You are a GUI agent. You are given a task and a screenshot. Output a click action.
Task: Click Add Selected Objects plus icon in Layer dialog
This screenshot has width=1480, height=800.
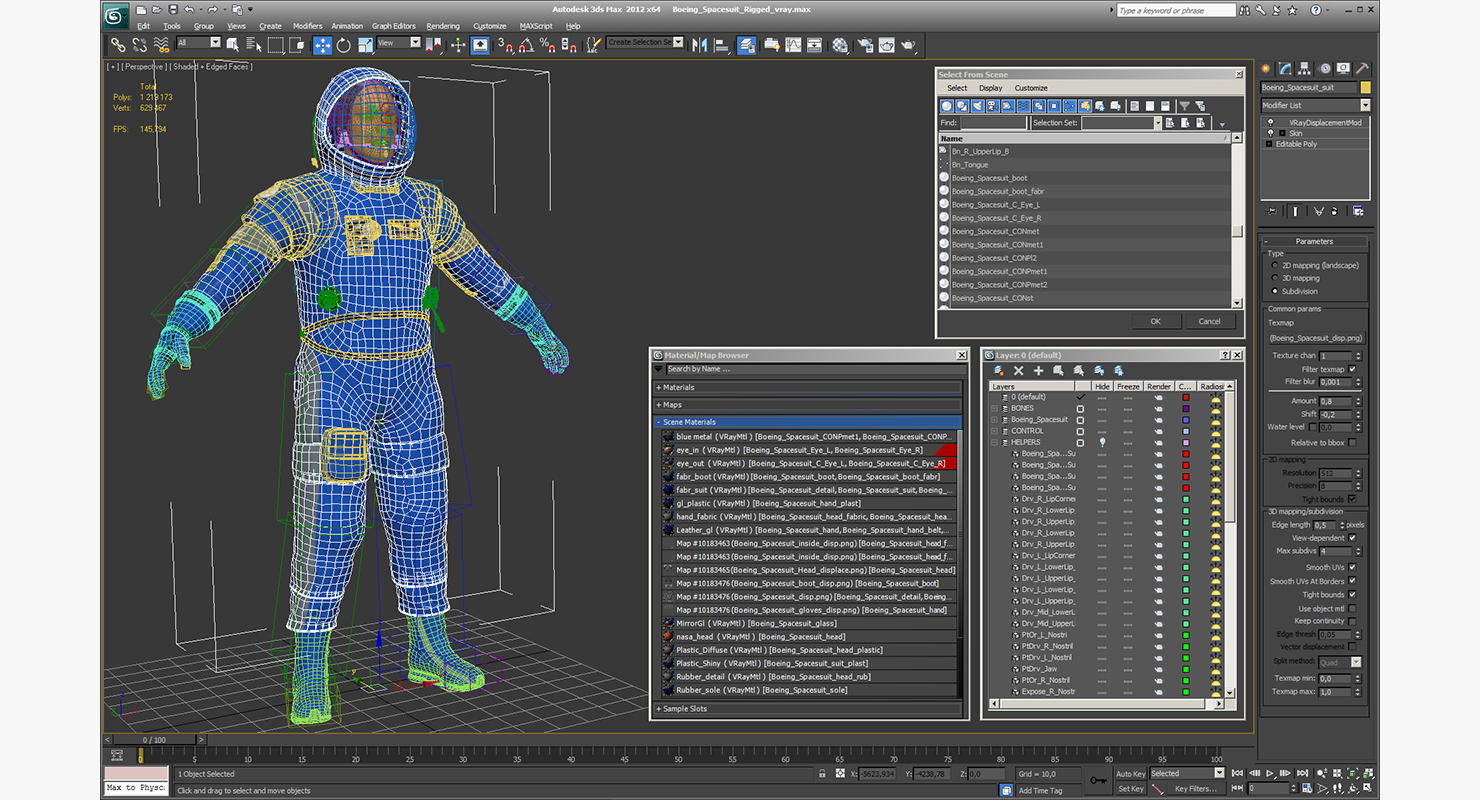[x=1038, y=370]
